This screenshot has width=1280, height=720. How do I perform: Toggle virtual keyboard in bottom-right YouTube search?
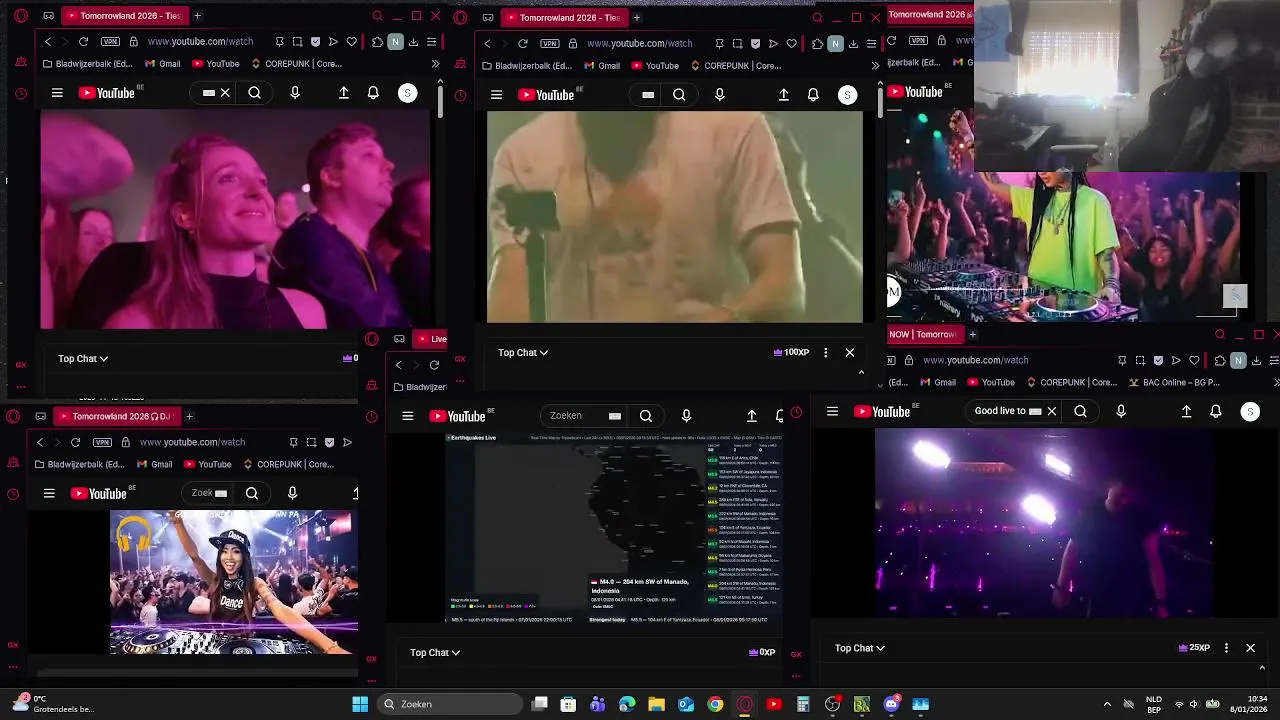coord(1035,411)
